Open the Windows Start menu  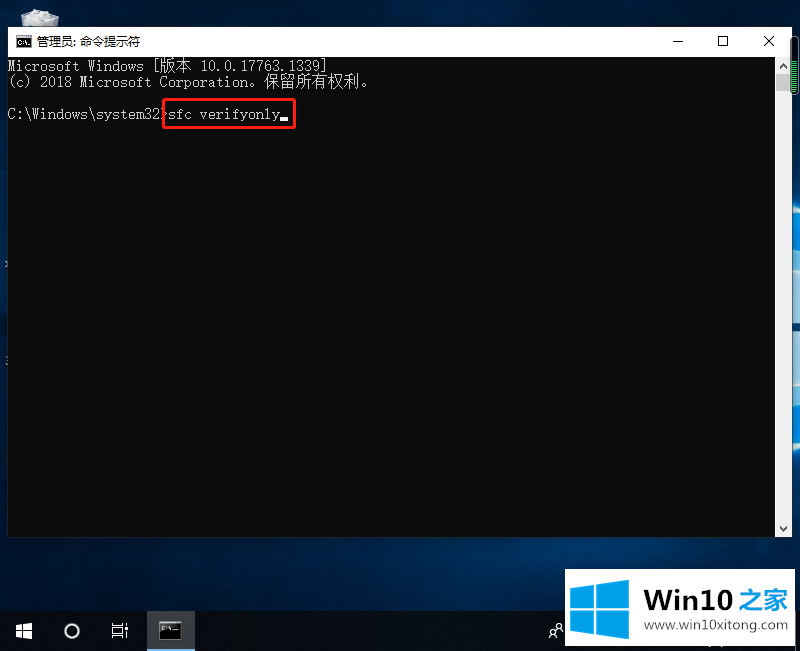(24, 631)
